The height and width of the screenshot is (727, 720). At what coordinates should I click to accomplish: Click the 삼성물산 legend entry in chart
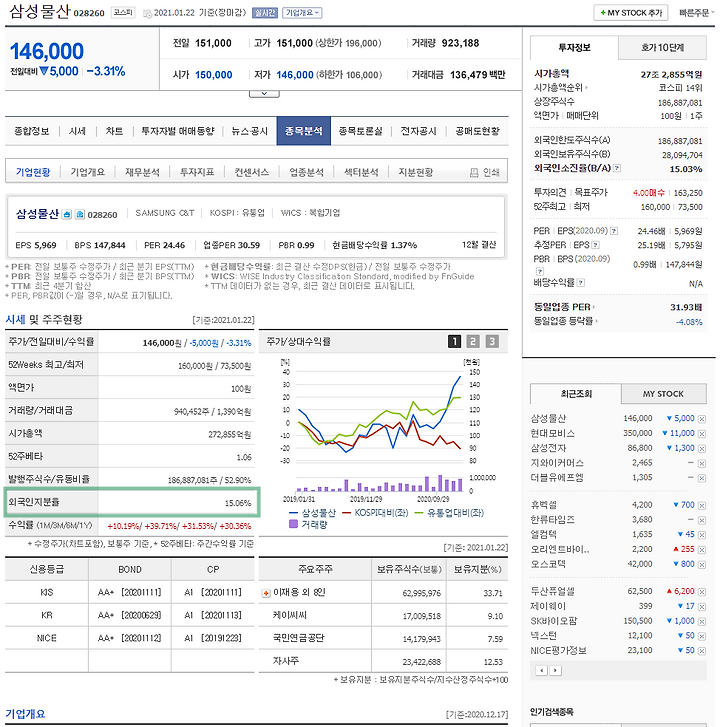[312, 513]
